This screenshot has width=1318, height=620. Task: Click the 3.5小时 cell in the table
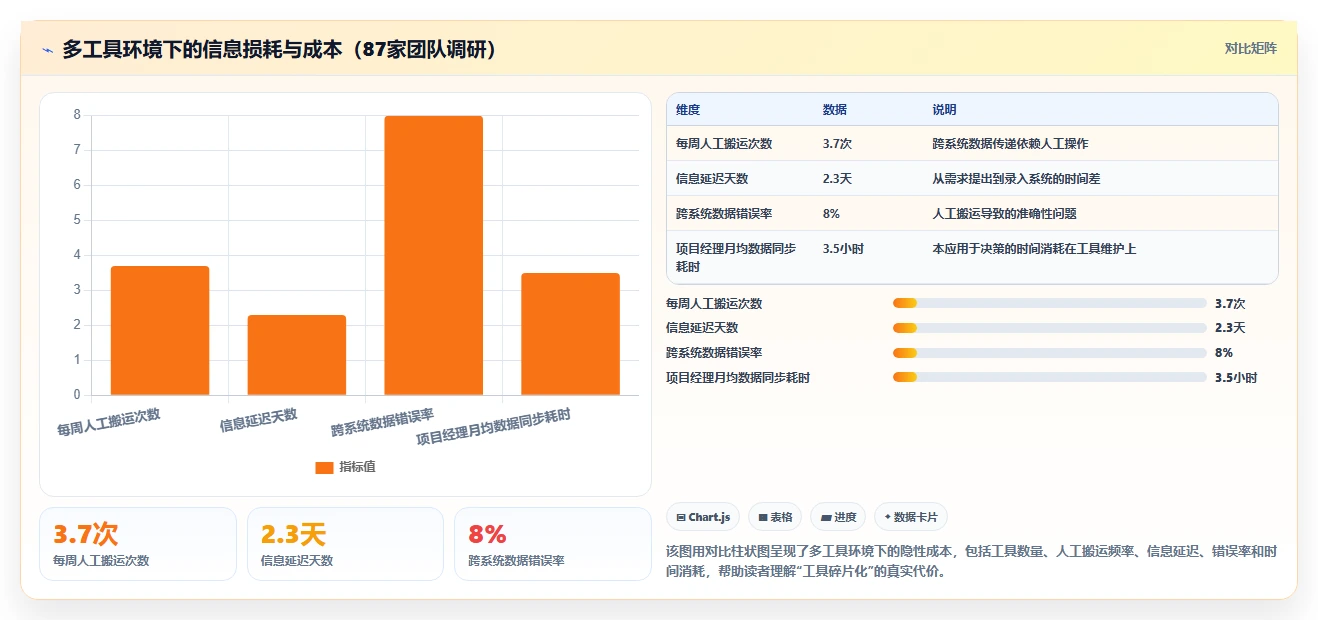(x=844, y=249)
